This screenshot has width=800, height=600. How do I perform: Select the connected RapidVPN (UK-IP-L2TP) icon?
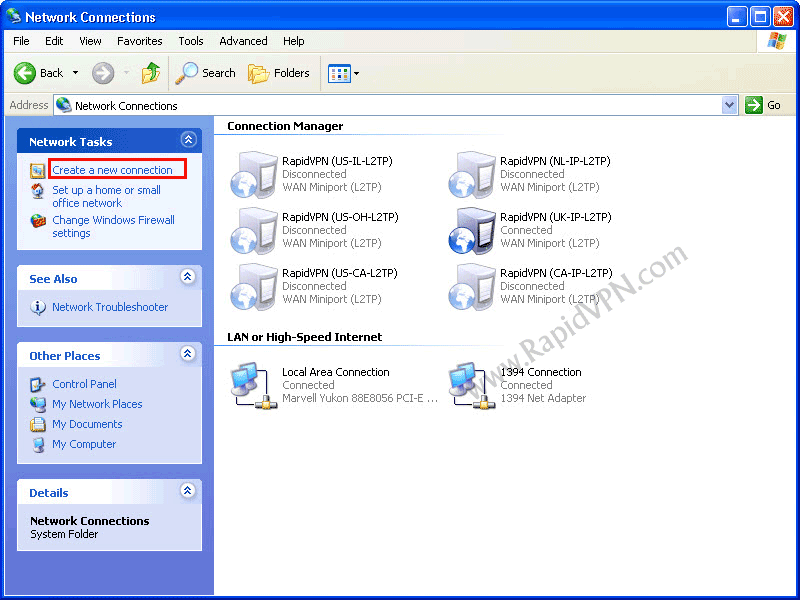[471, 231]
